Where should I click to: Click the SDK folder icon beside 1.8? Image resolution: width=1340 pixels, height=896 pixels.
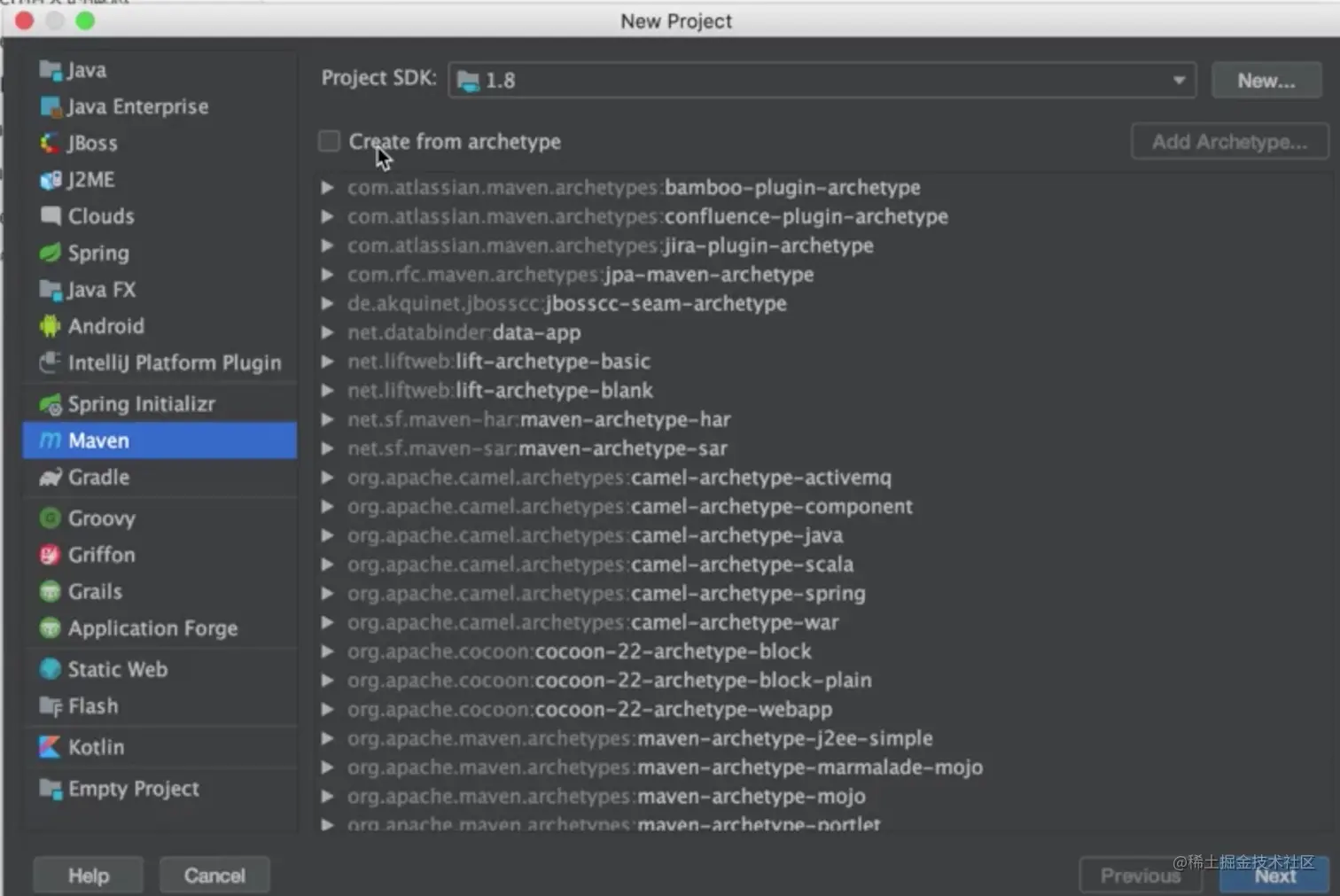468,82
